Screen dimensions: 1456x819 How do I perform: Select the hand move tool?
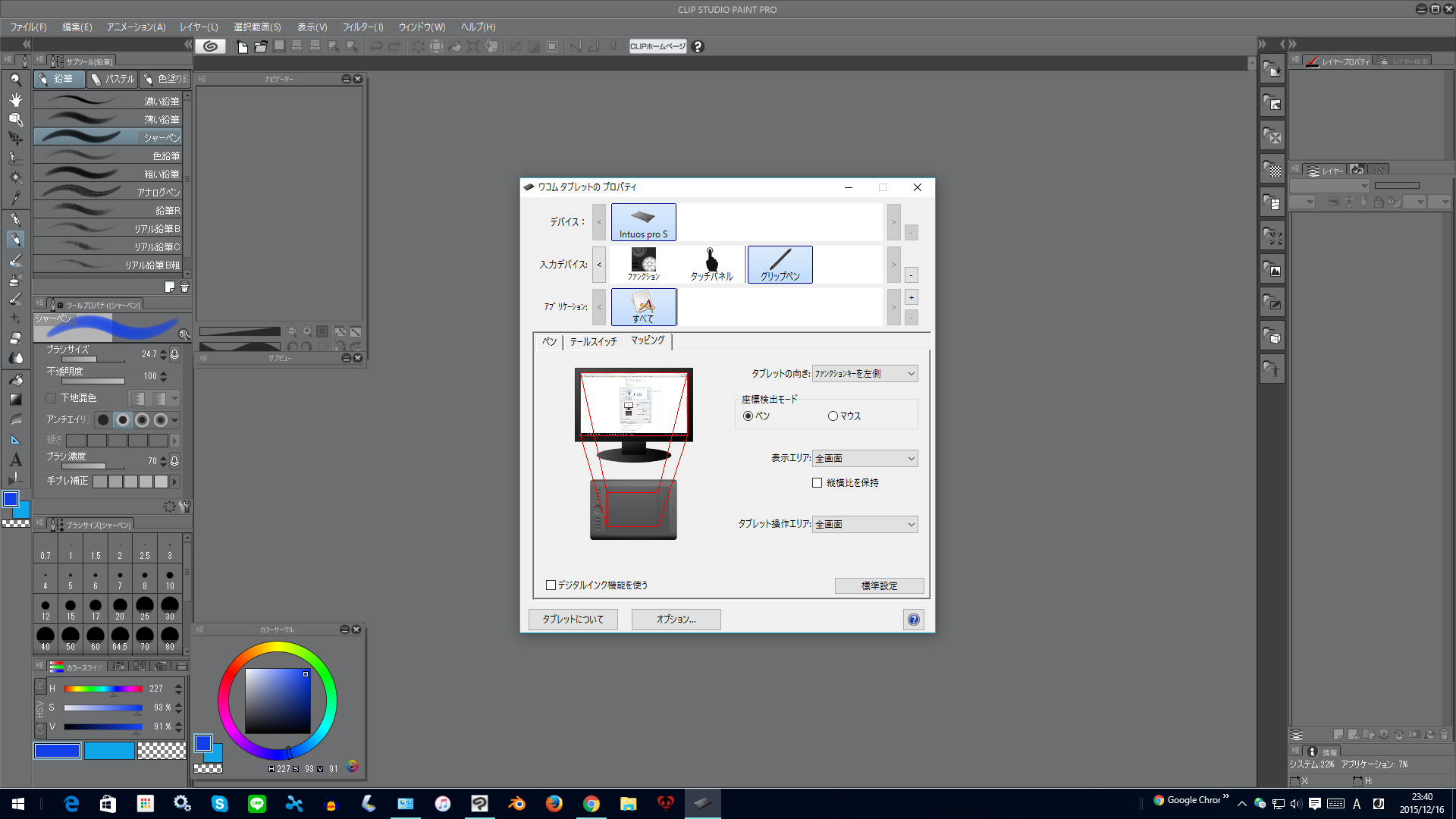pos(15,99)
